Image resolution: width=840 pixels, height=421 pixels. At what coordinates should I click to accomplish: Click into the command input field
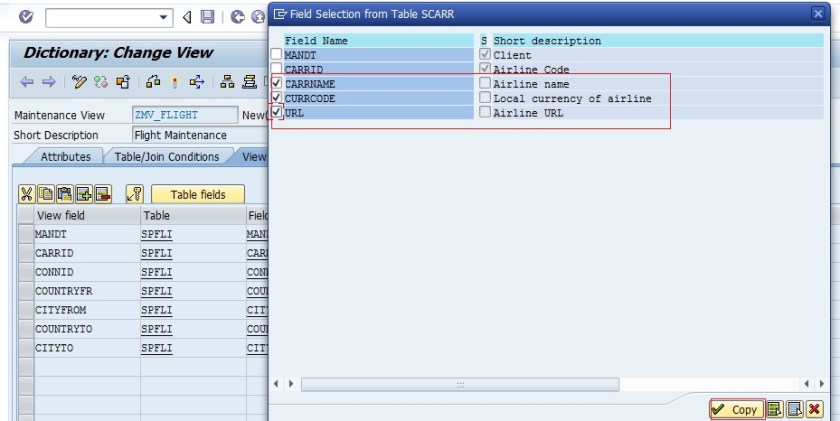pyautogui.click(x=109, y=18)
